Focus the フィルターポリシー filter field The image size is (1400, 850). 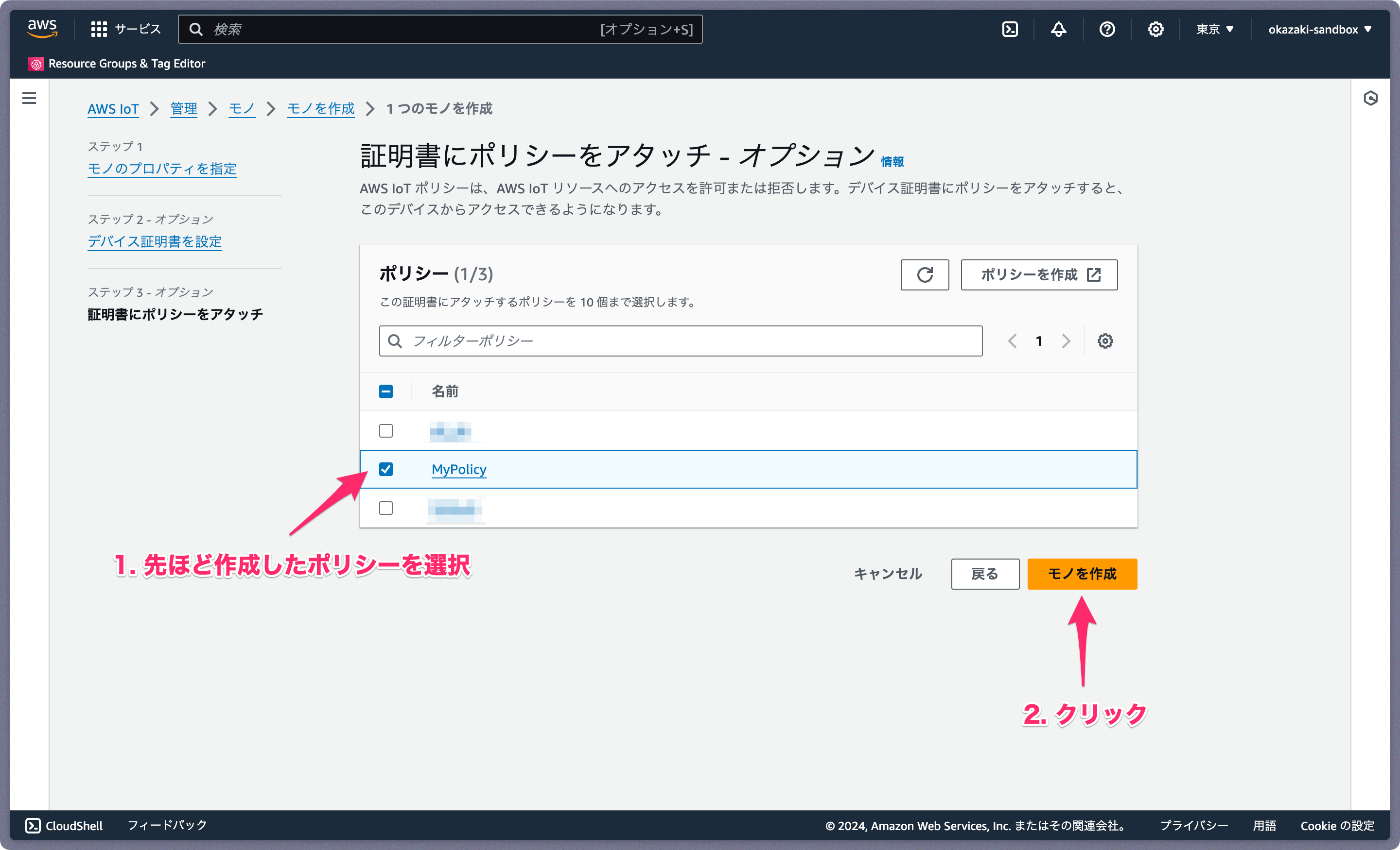click(x=681, y=341)
